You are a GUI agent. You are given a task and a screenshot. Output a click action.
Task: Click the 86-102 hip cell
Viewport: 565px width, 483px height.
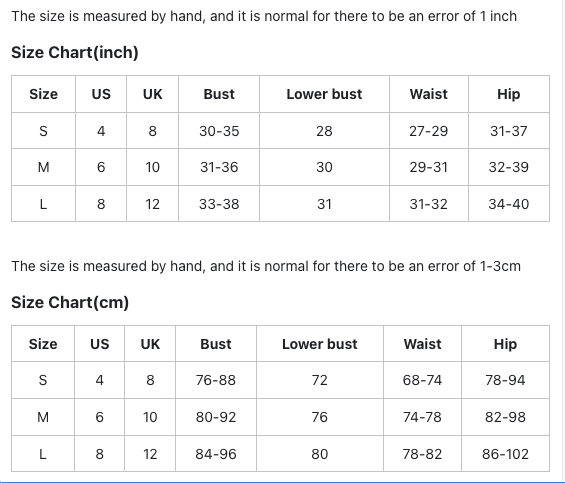click(x=505, y=454)
